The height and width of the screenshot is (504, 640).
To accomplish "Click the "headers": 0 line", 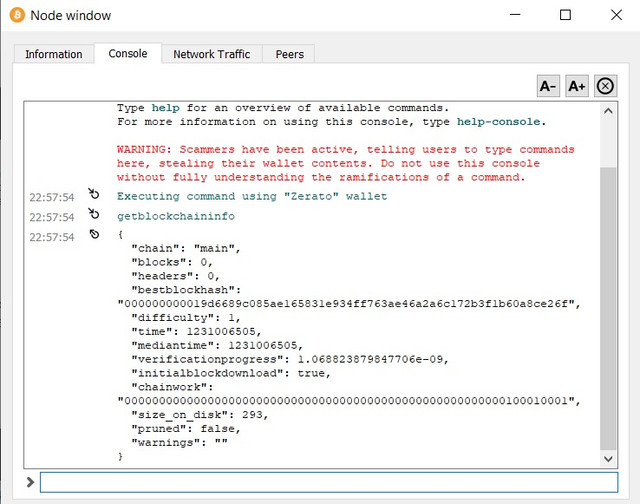I will [175, 276].
